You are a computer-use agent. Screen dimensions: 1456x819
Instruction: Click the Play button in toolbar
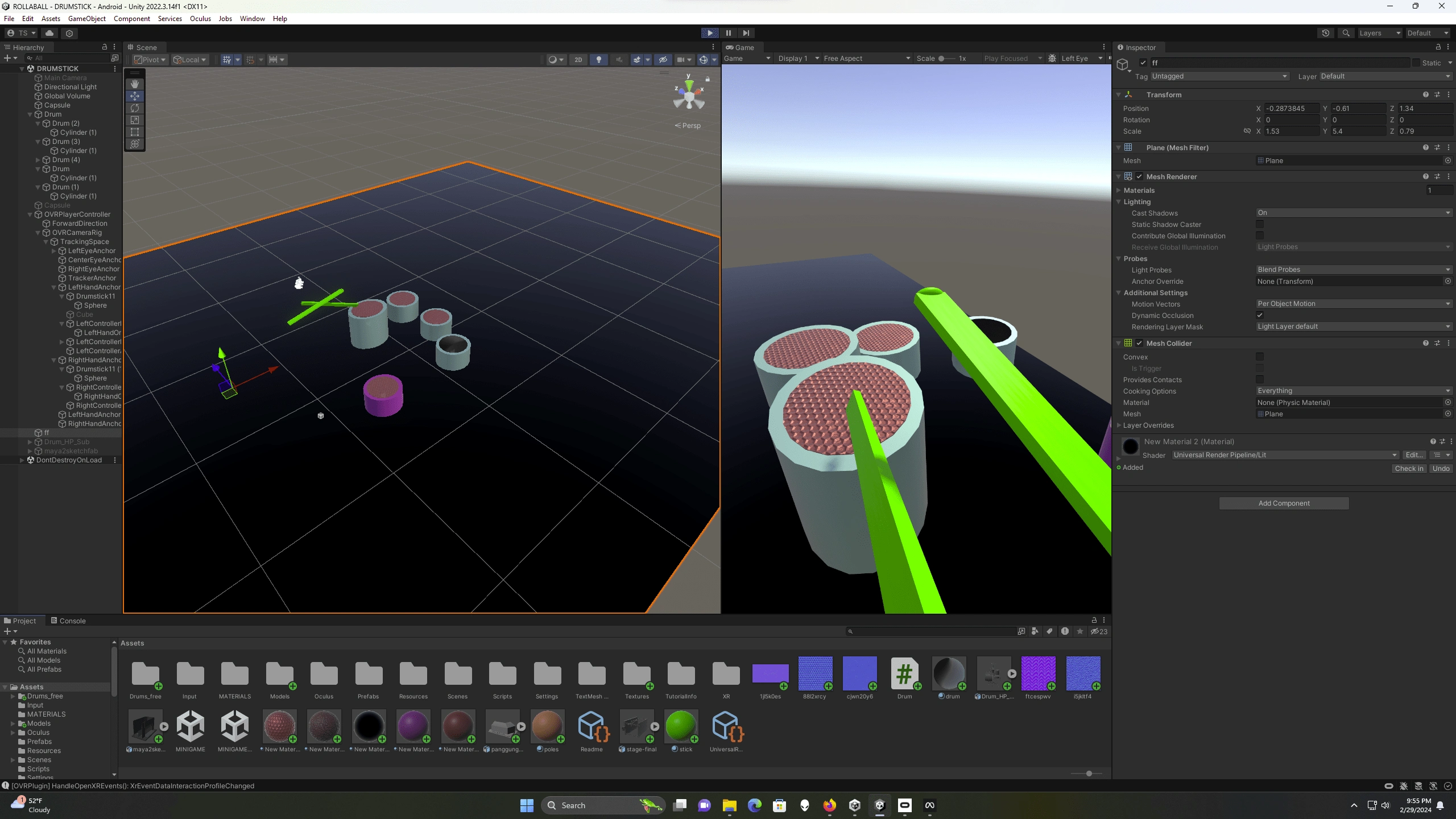pyautogui.click(x=710, y=33)
